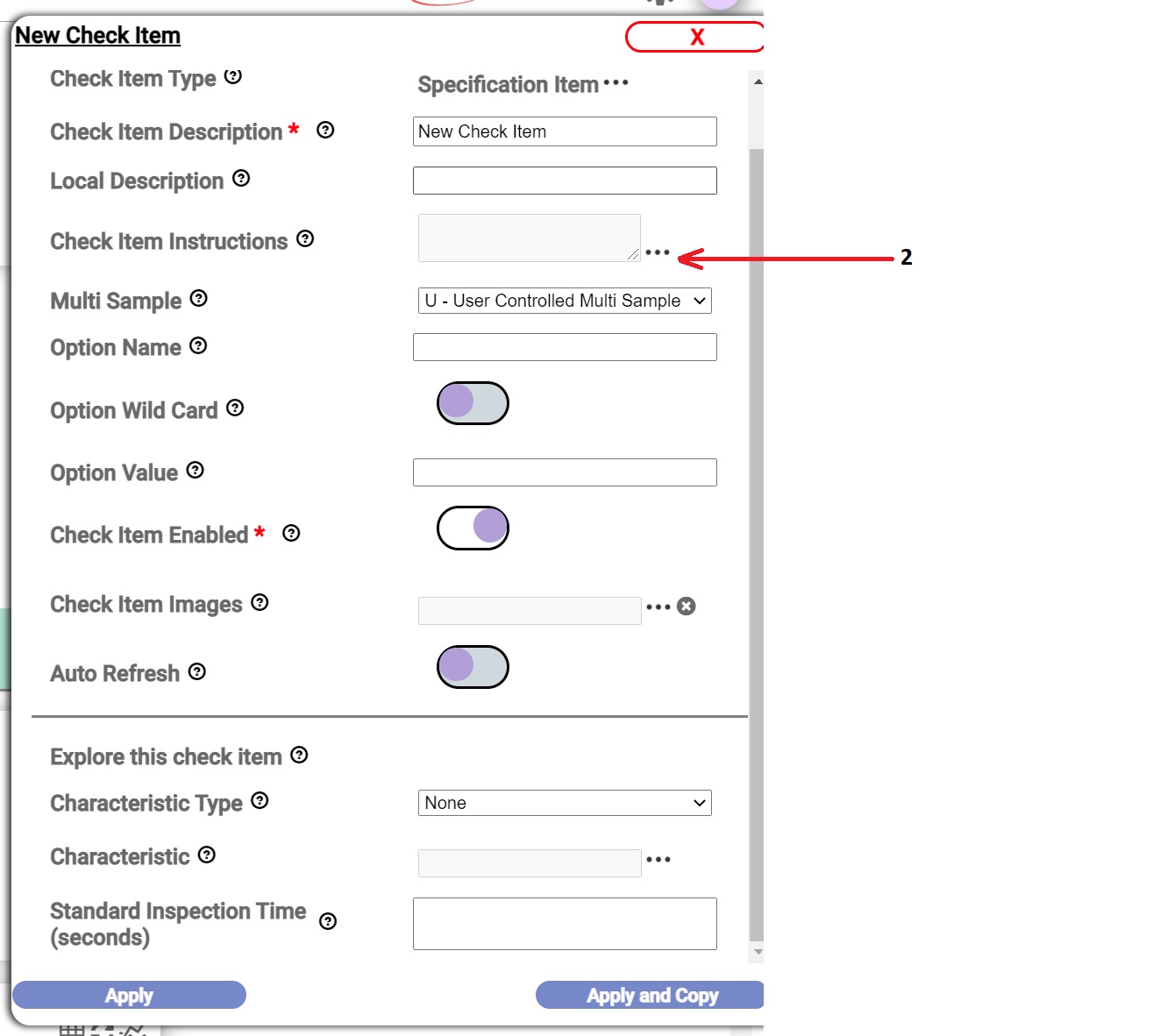
Task: Click help icon next to Check Item Description
Action: [x=325, y=130]
